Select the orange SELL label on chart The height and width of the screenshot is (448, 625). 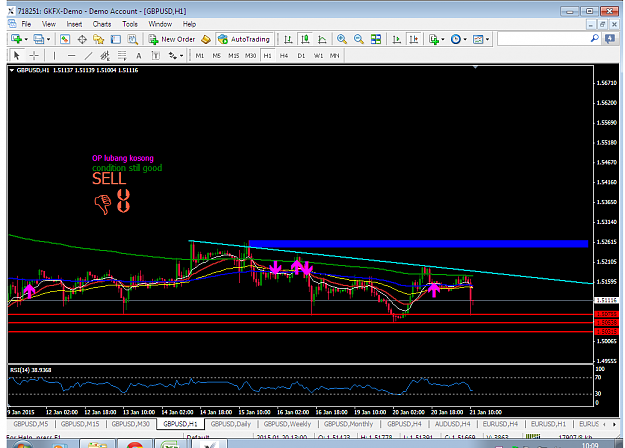(109, 179)
